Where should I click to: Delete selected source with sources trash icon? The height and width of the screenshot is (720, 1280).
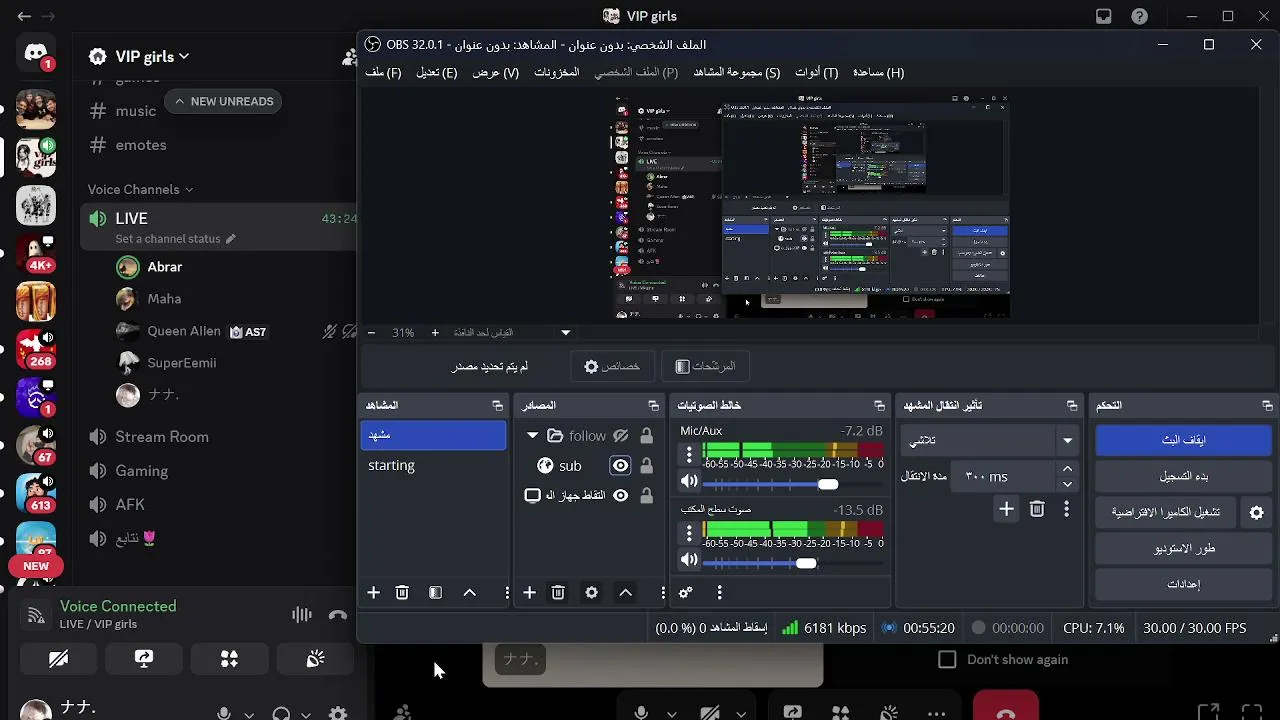pos(558,593)
